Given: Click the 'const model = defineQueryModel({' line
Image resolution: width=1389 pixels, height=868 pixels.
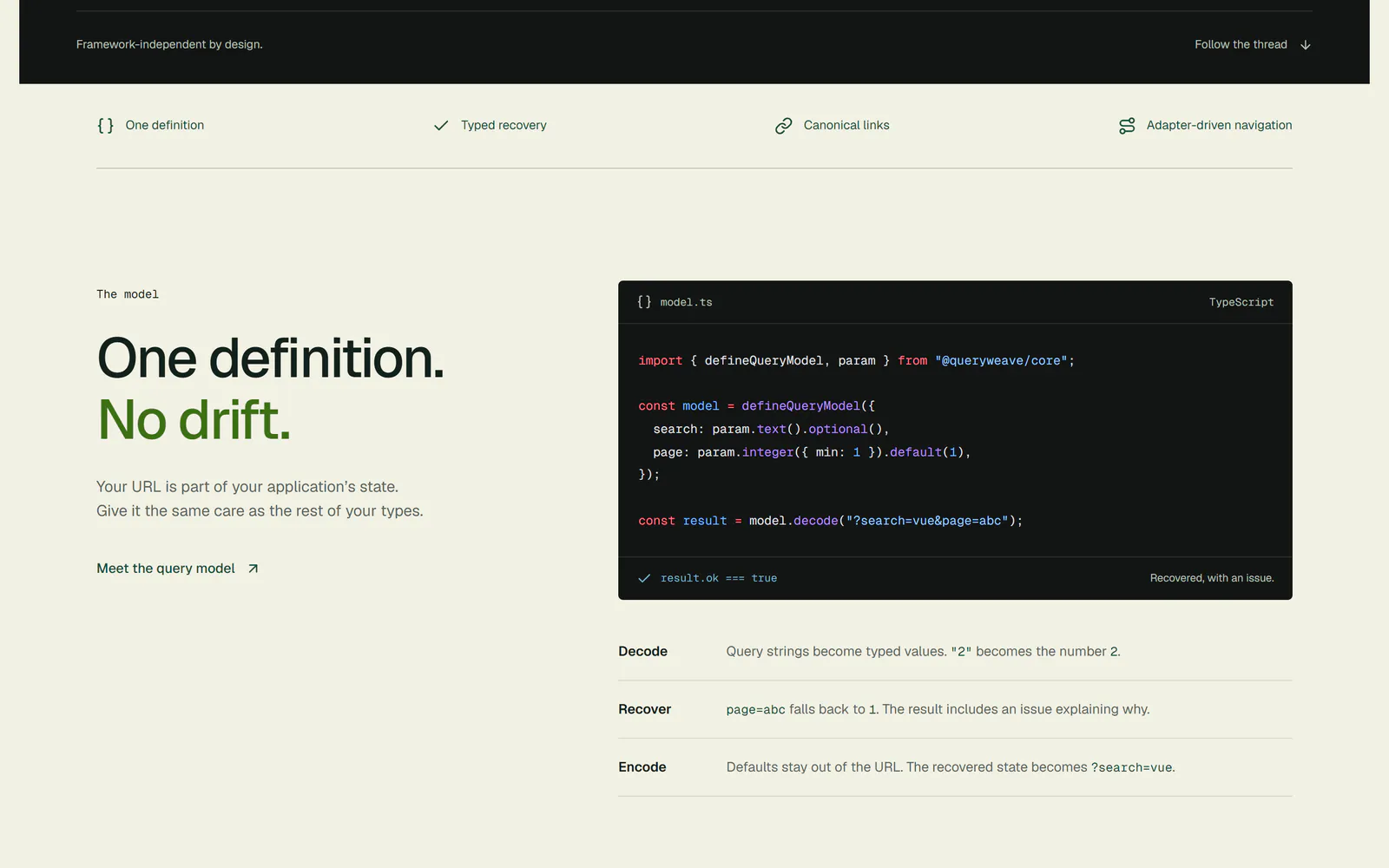Looking at the screenshot, I should [x=757, y=406].
